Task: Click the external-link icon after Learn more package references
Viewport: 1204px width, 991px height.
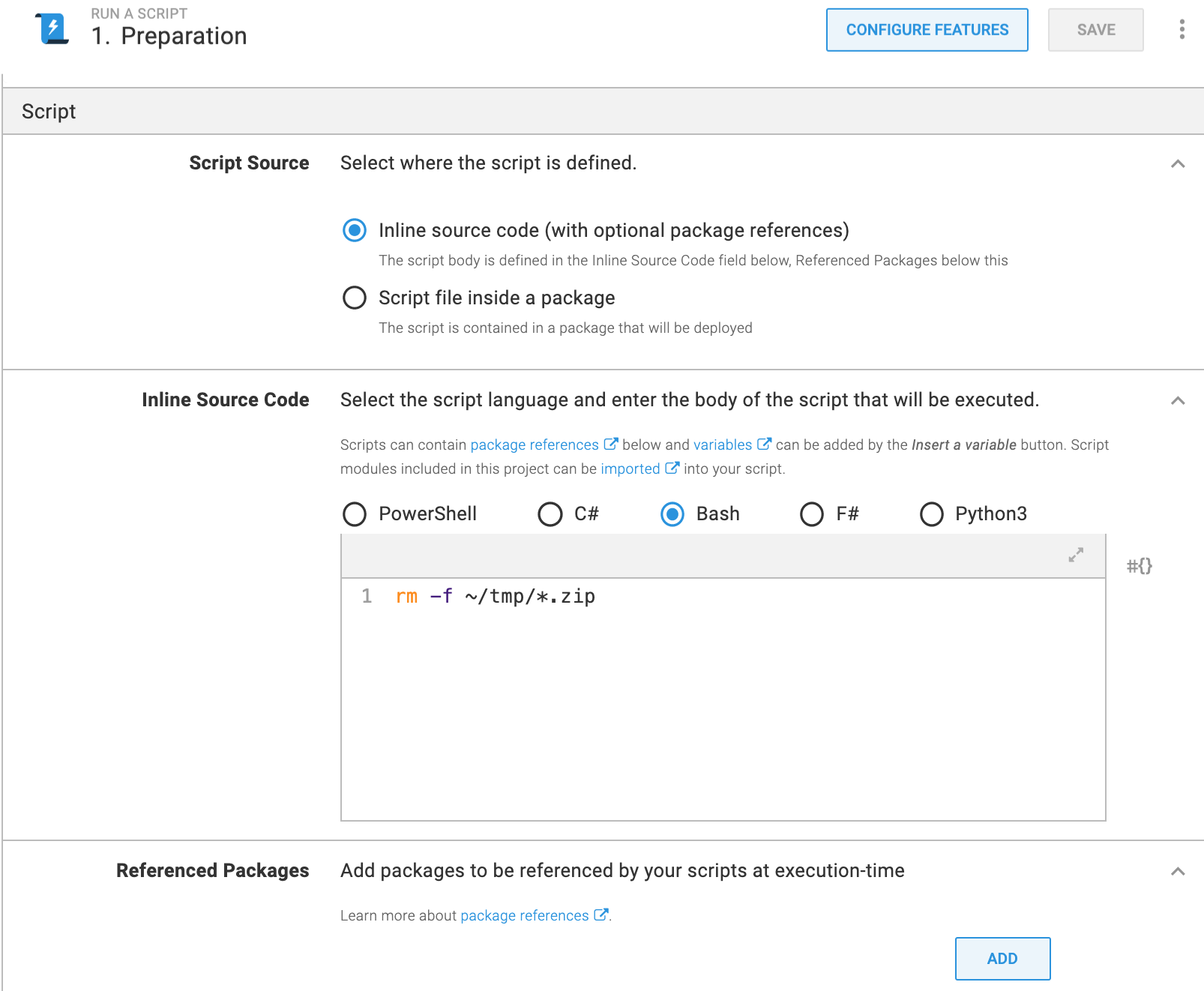Action: [x=601, y=915]
